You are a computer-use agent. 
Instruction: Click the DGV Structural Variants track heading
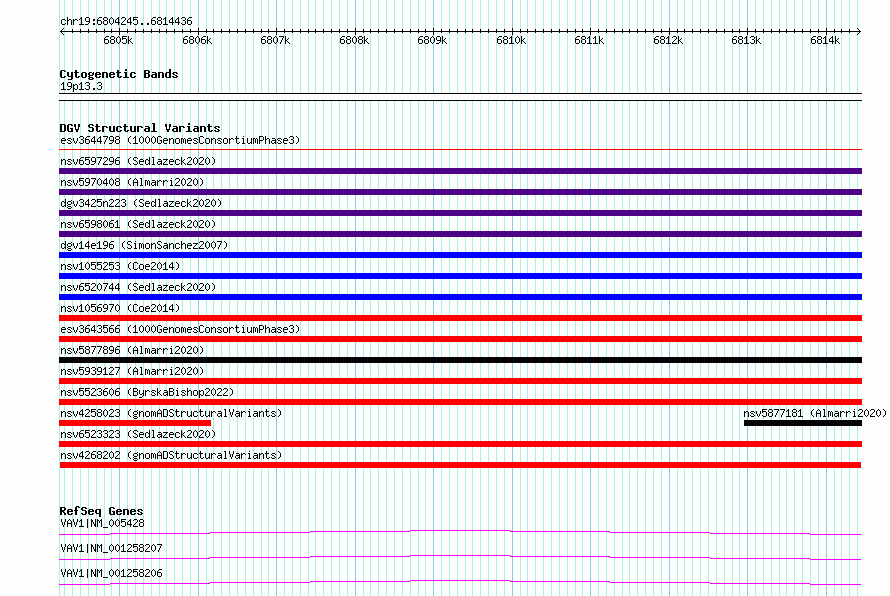[x=140, y=128]
